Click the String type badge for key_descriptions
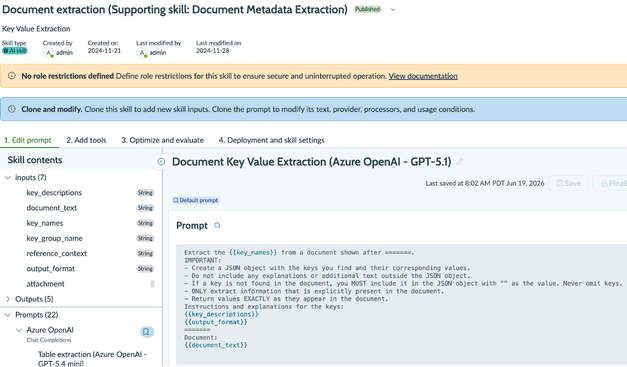627x367 pixels. point(145,193)
